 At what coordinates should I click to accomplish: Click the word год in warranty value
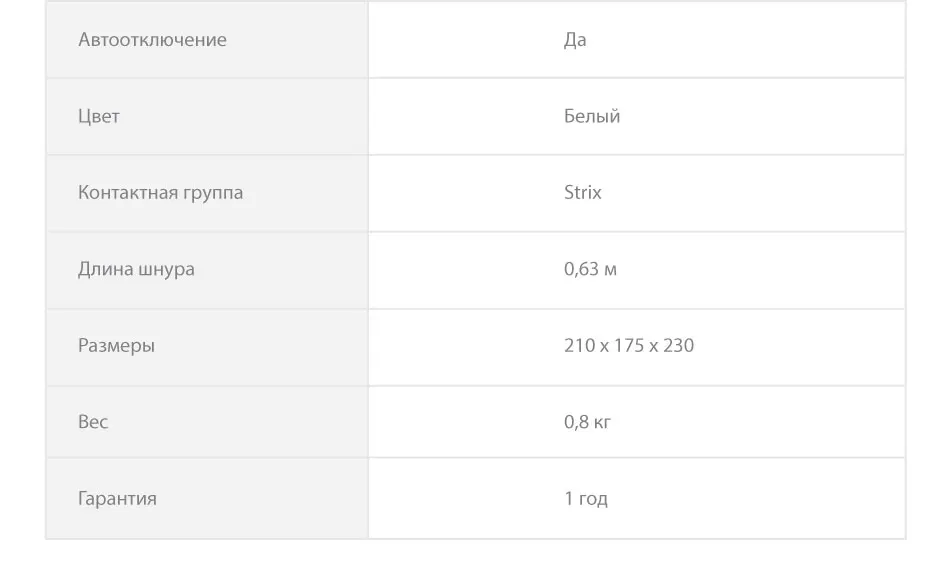[x=593, y=499]
